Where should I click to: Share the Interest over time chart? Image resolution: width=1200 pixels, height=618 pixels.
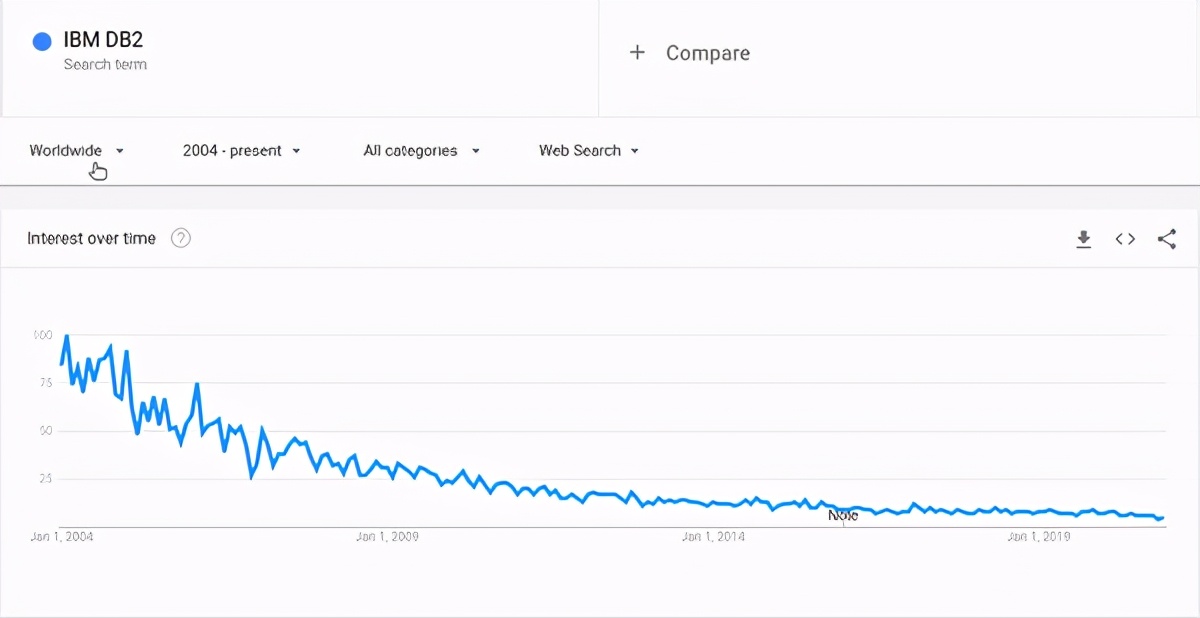click(1166, 239)
